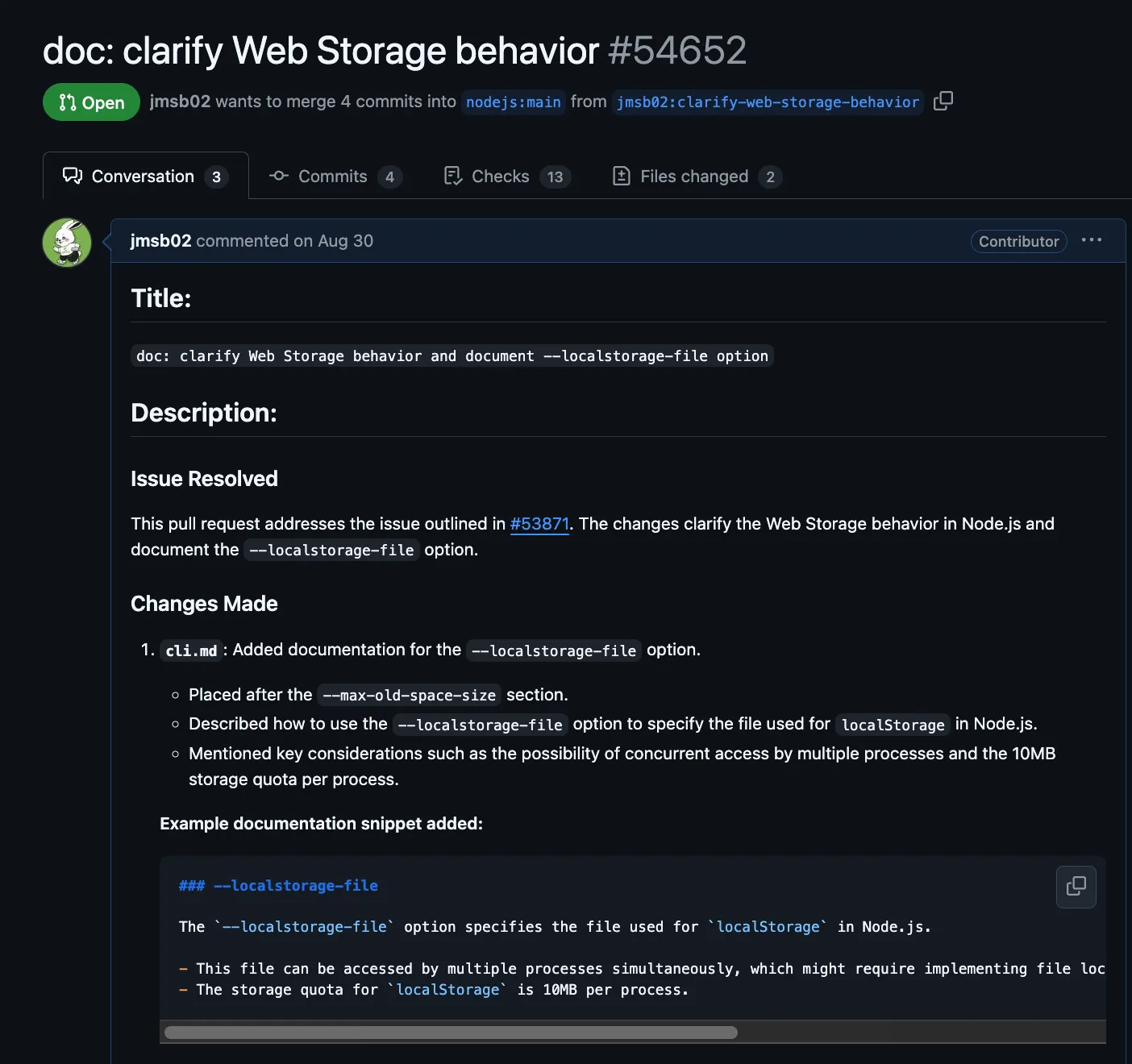Follow the #53871 issue link
The image size is (1132, 1064).
click(x=539, y=524)
